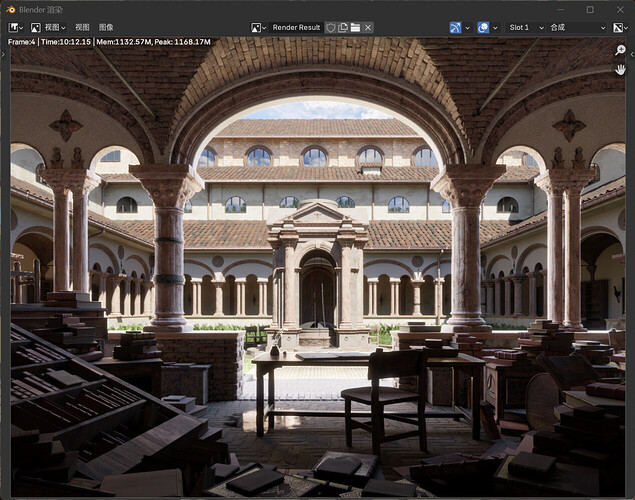Open the 图像 menu
The height and width of the screenshot is (500, 635).
[x=106, y=27]
